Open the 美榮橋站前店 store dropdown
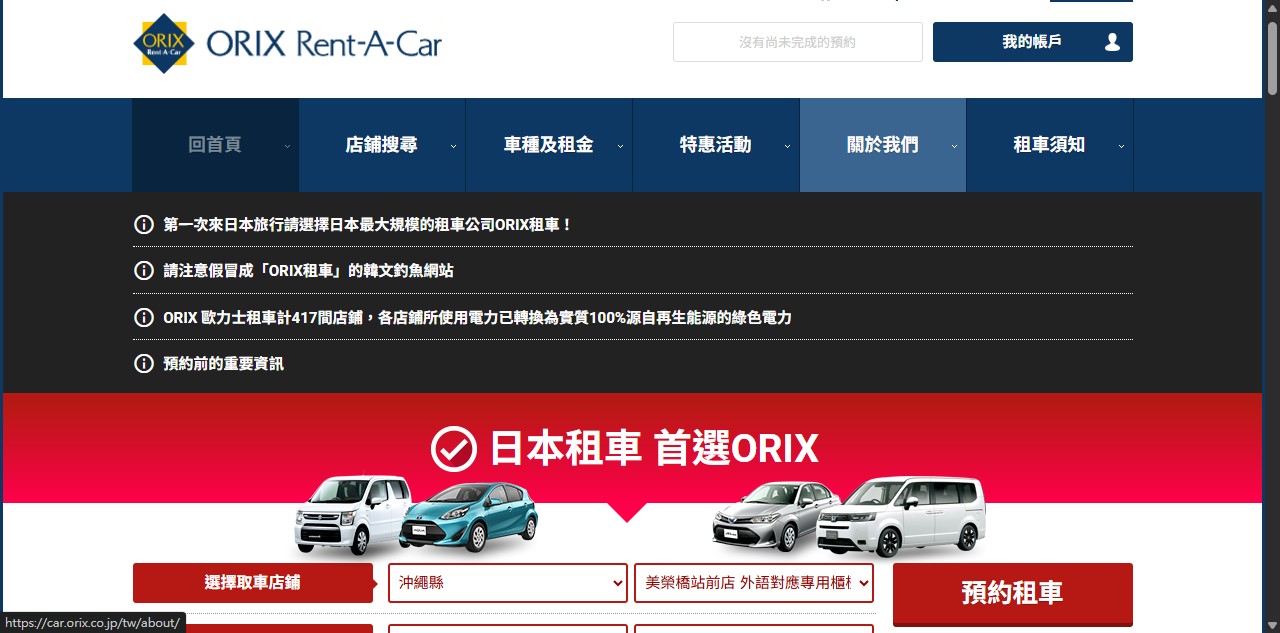 coord(753,583)
